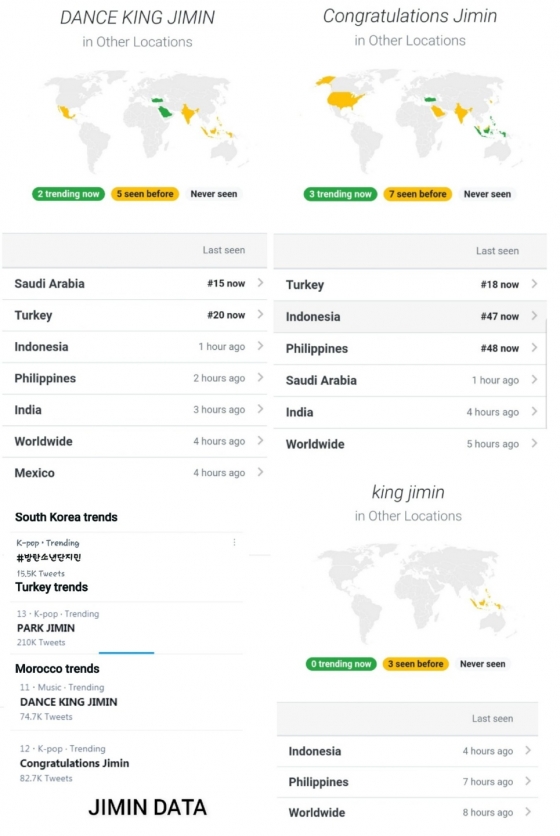The width and height of the screenshot is (560, 836).
Task: Click the highlighted USA on the Congratulations Jimin map
Action: (344, 100)
